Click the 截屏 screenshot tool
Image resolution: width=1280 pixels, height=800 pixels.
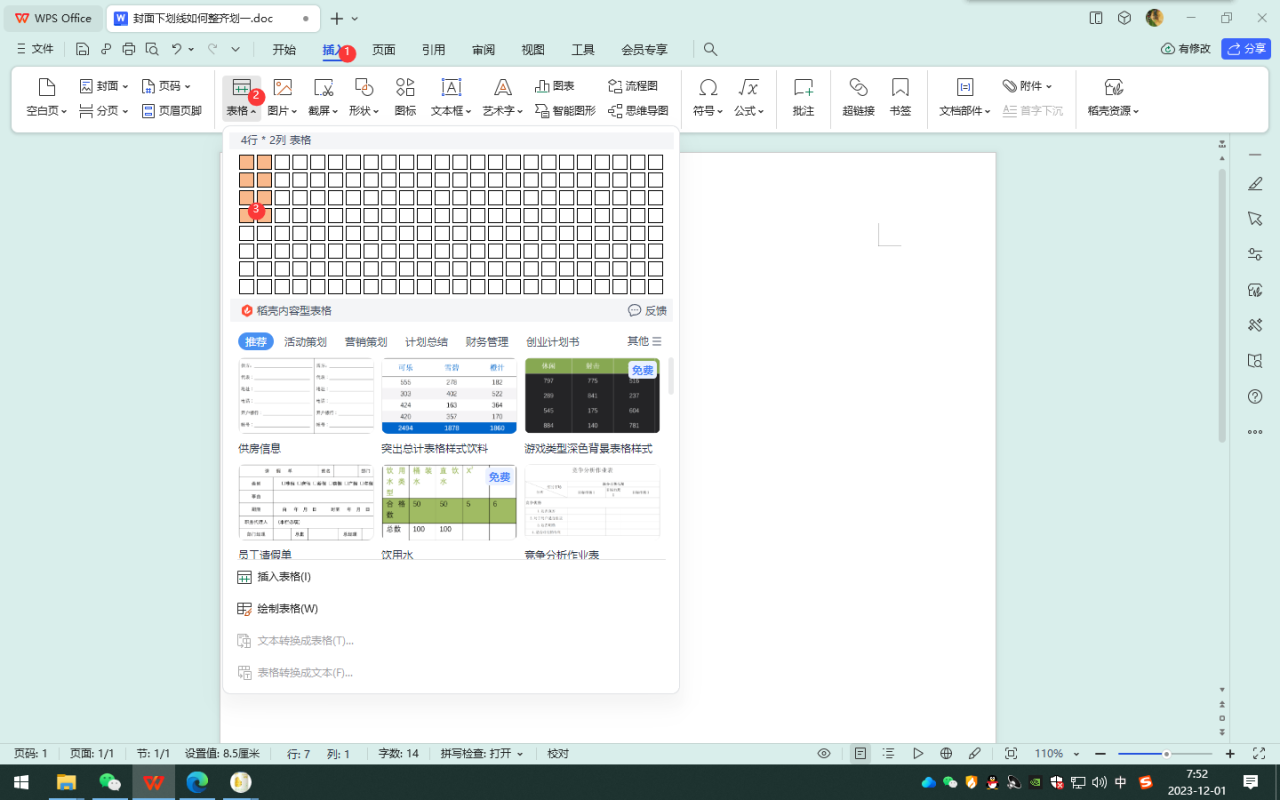pyautogui.click(x=323, y=98)
